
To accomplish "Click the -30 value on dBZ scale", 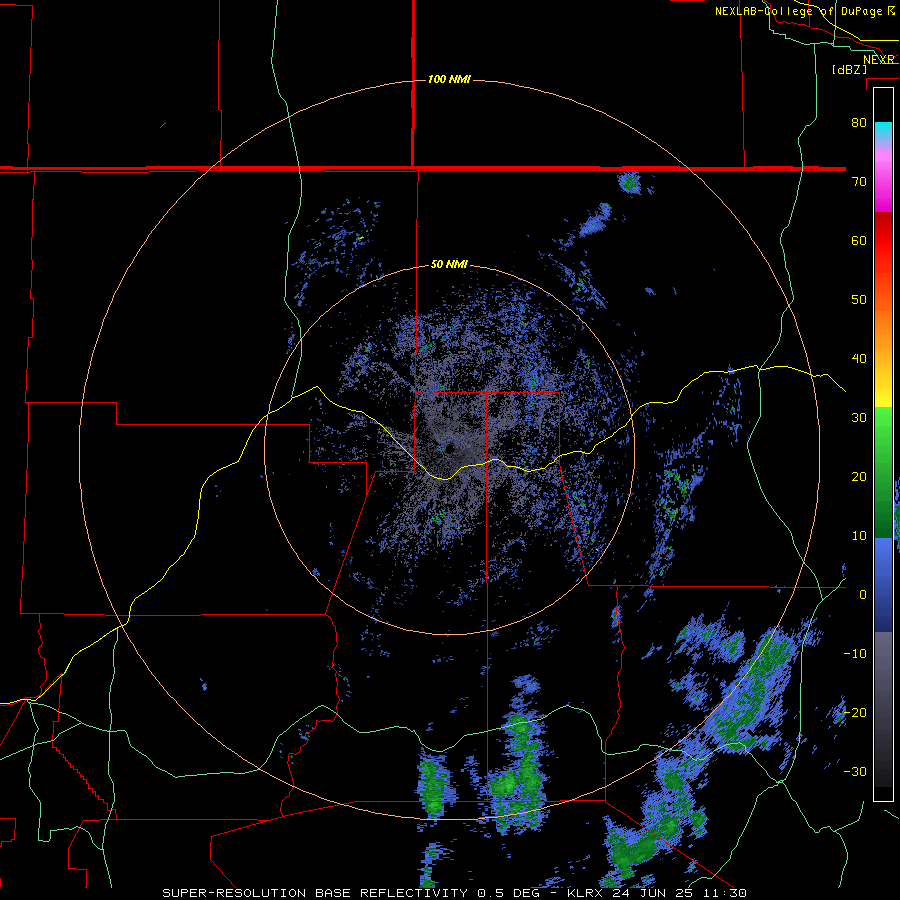I will [x=855, y=771].
